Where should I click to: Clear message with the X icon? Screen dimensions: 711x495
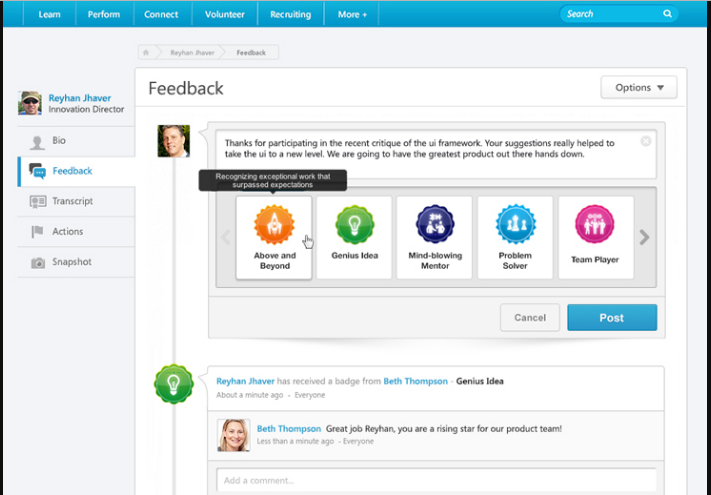click(646, 141)
